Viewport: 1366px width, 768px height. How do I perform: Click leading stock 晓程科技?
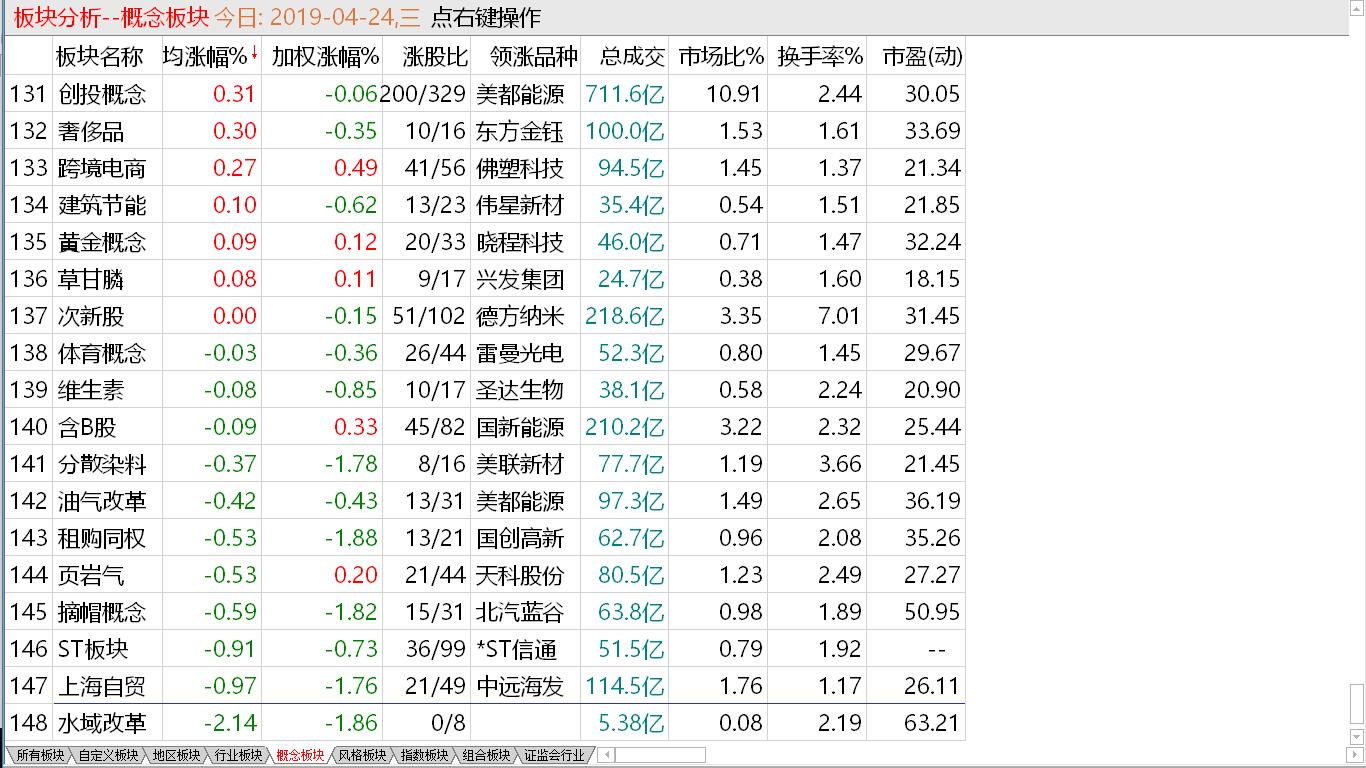coord(520,242)
